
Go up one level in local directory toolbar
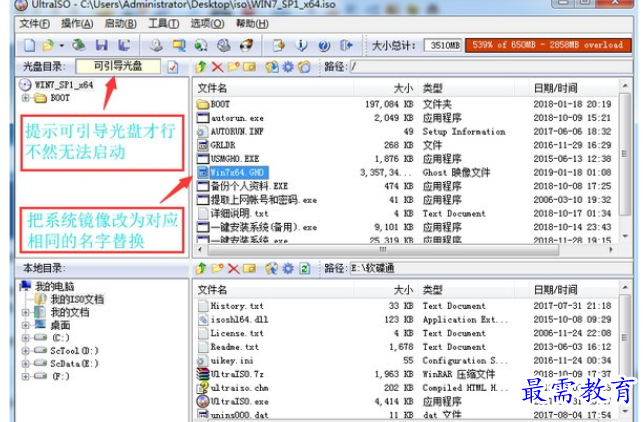coord(201,269)
